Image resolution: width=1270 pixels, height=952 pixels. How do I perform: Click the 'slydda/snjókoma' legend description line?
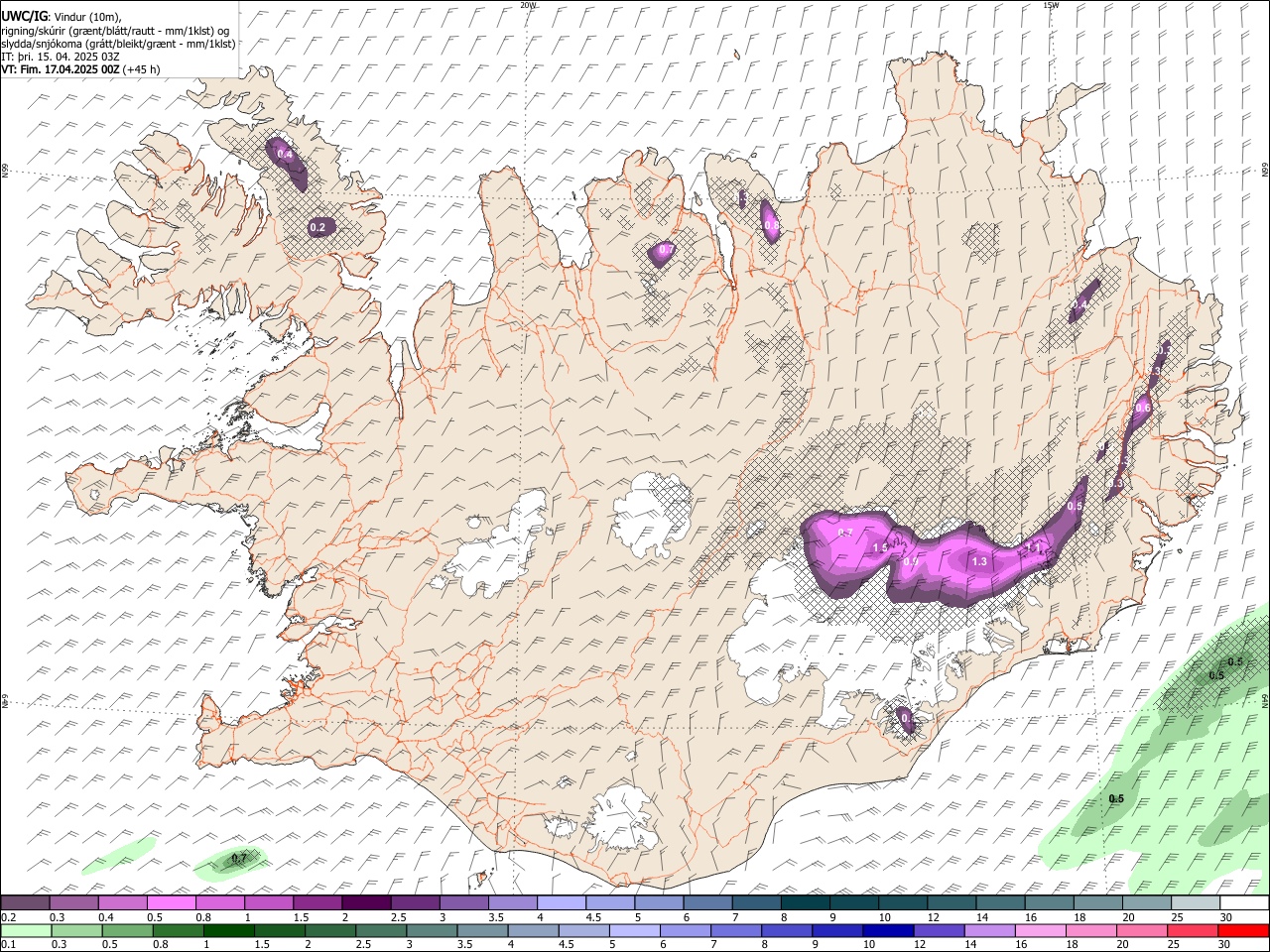118,44
